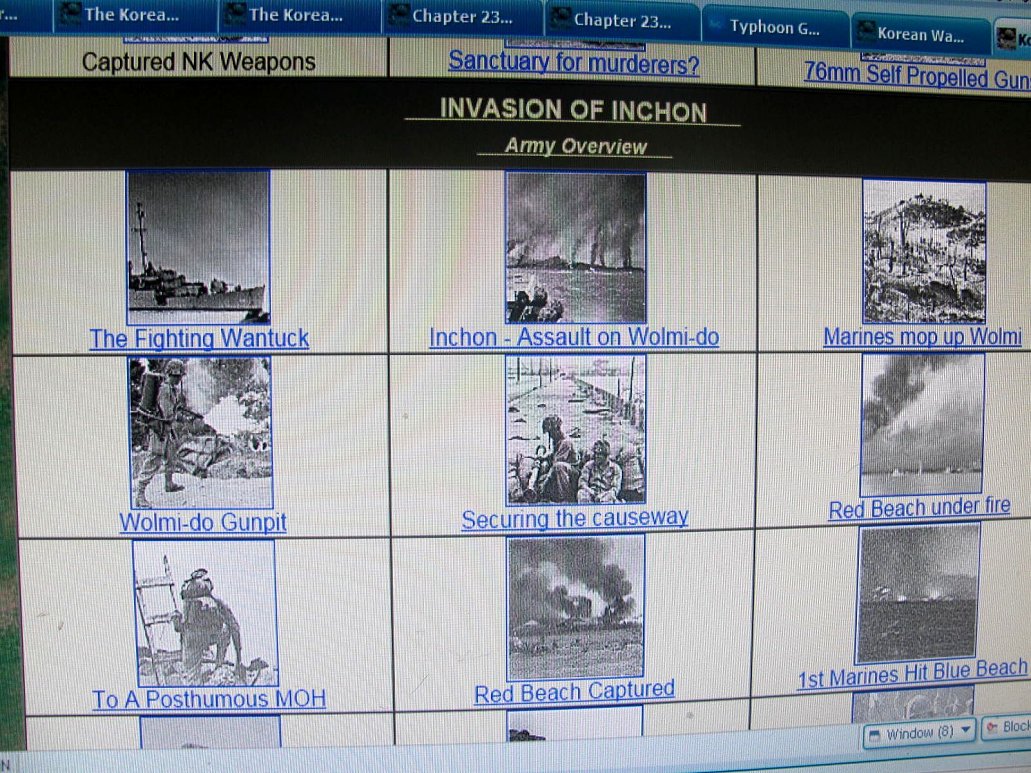Click the smoke photo above Red Beach Captured
Viewport: 1031px width, 773px height.
[x=575, y=607]
